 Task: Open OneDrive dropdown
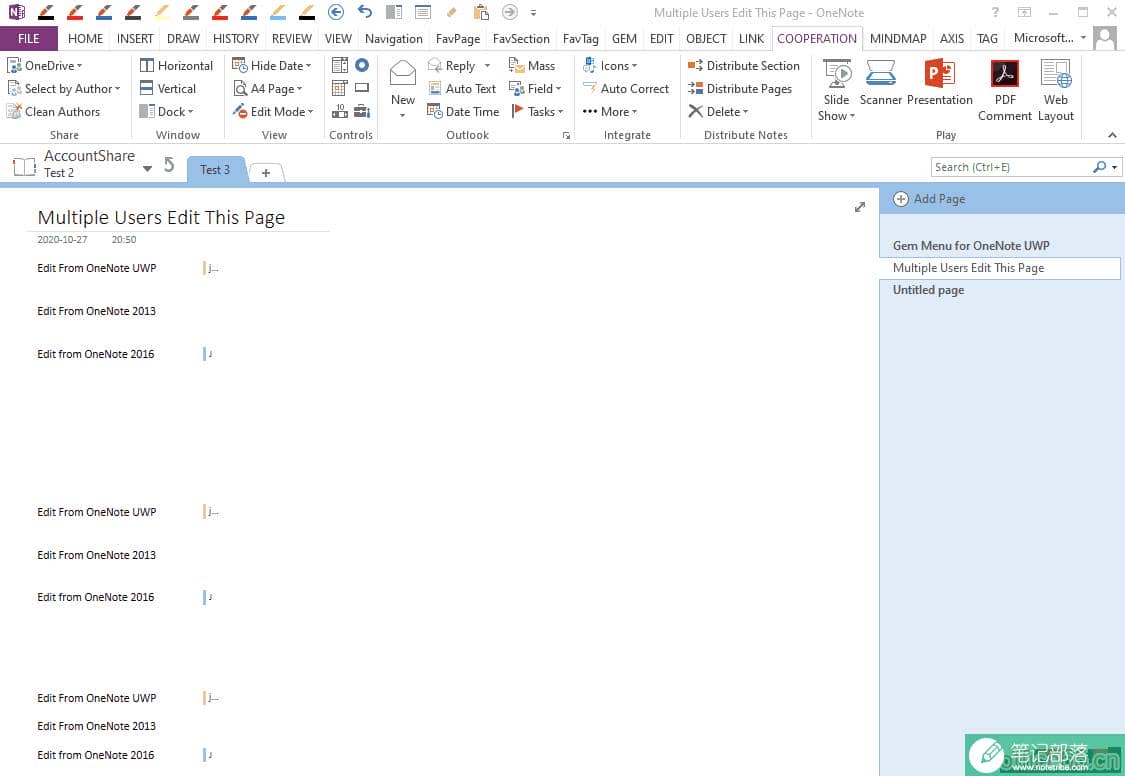pyautogui.click(x=44, y=65)
